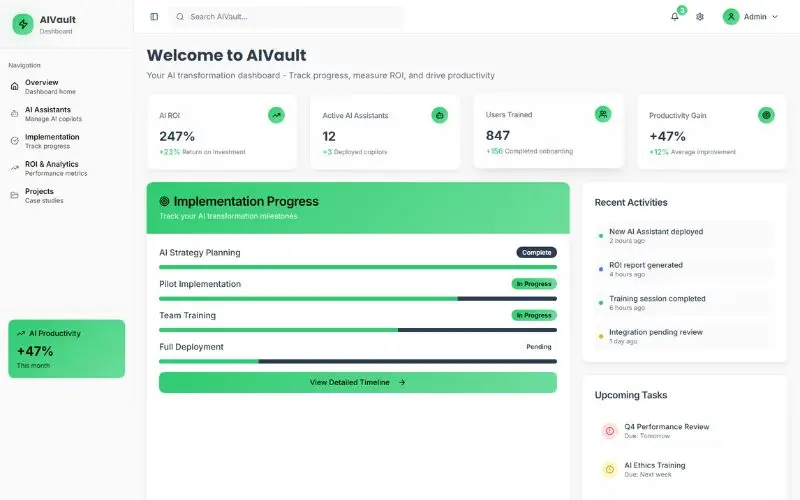The height and width of the screenshot is (500, 800).
Task: Click the AIVault lightning bolt logo
Action: pos(23,24)
